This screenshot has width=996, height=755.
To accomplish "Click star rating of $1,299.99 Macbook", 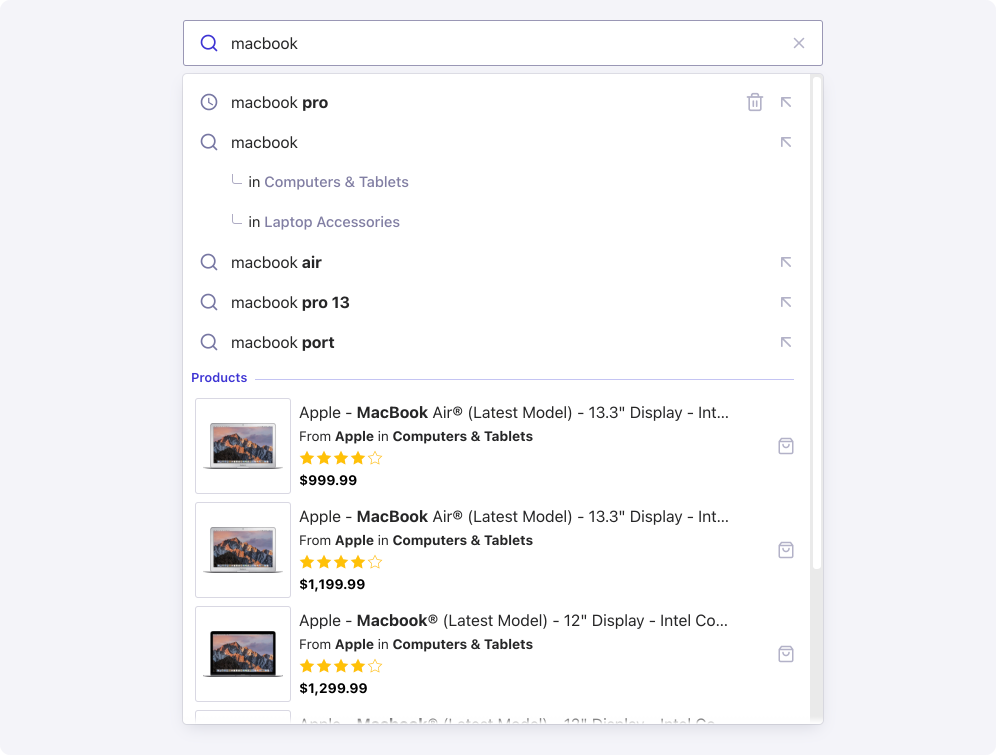I will (x=341, y=666).
